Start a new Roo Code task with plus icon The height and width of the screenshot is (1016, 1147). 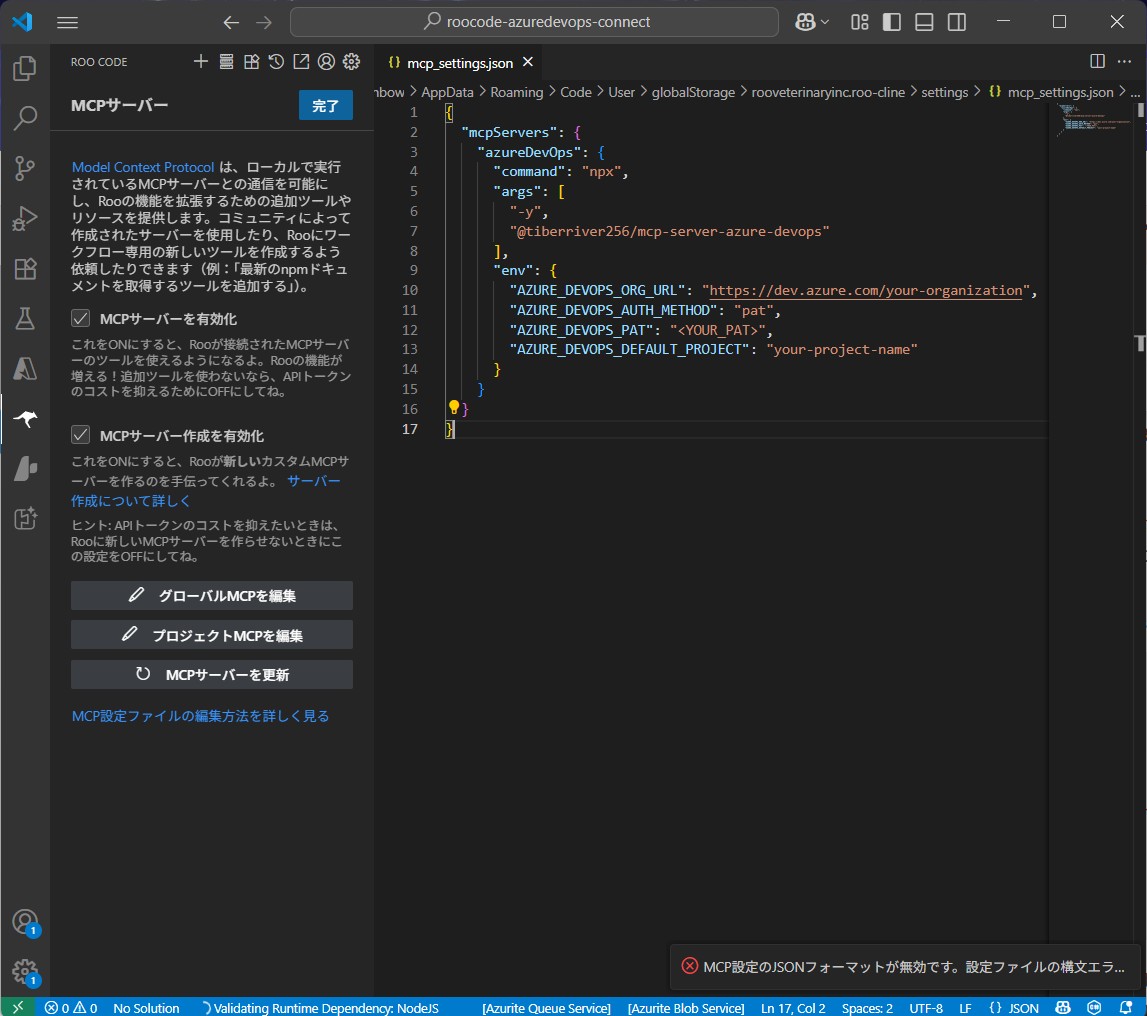200,61
